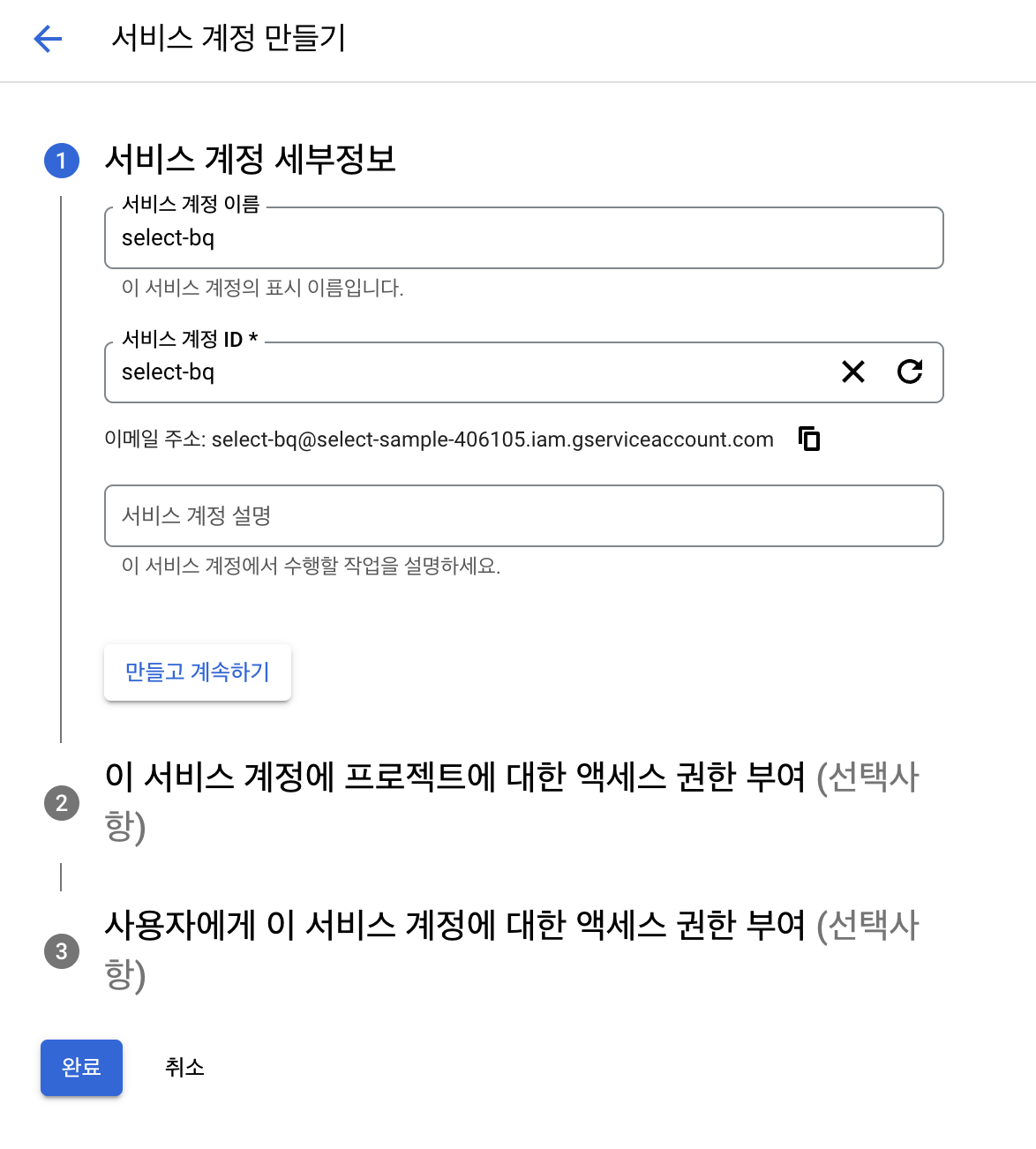Open the step 3 circle icon

click(62, 951)
